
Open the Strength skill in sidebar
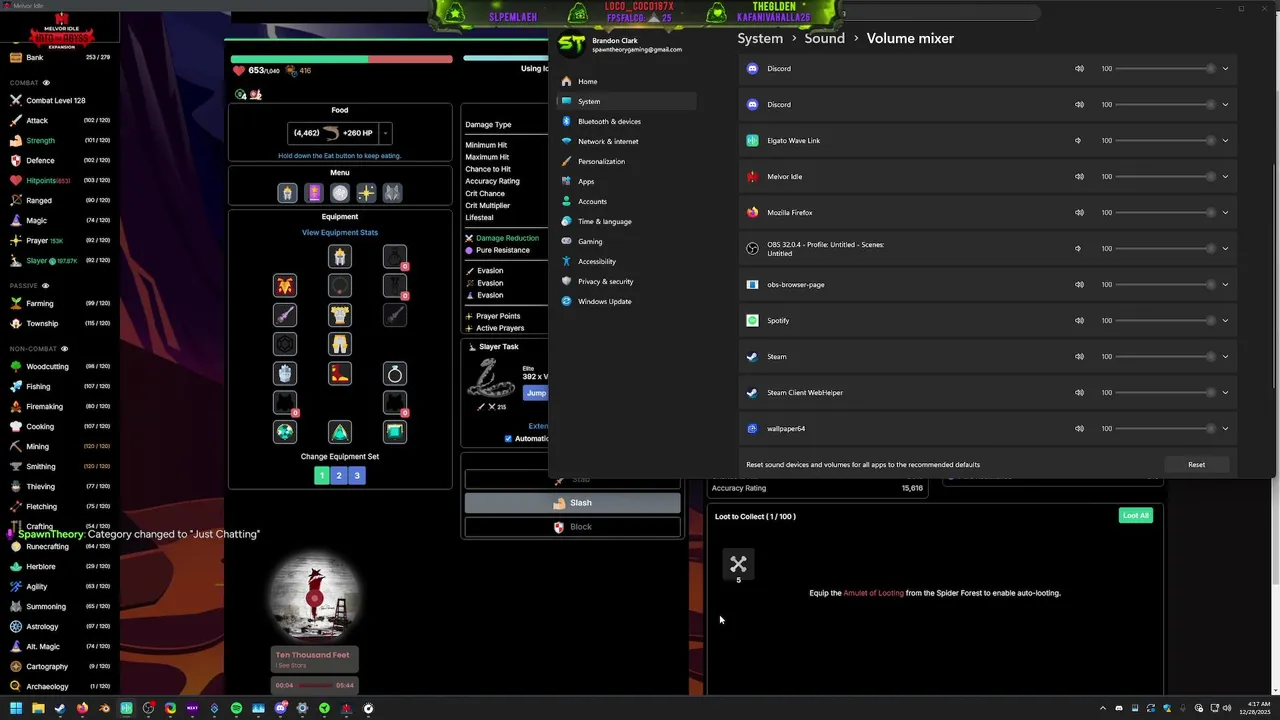[x=60, y=140]
